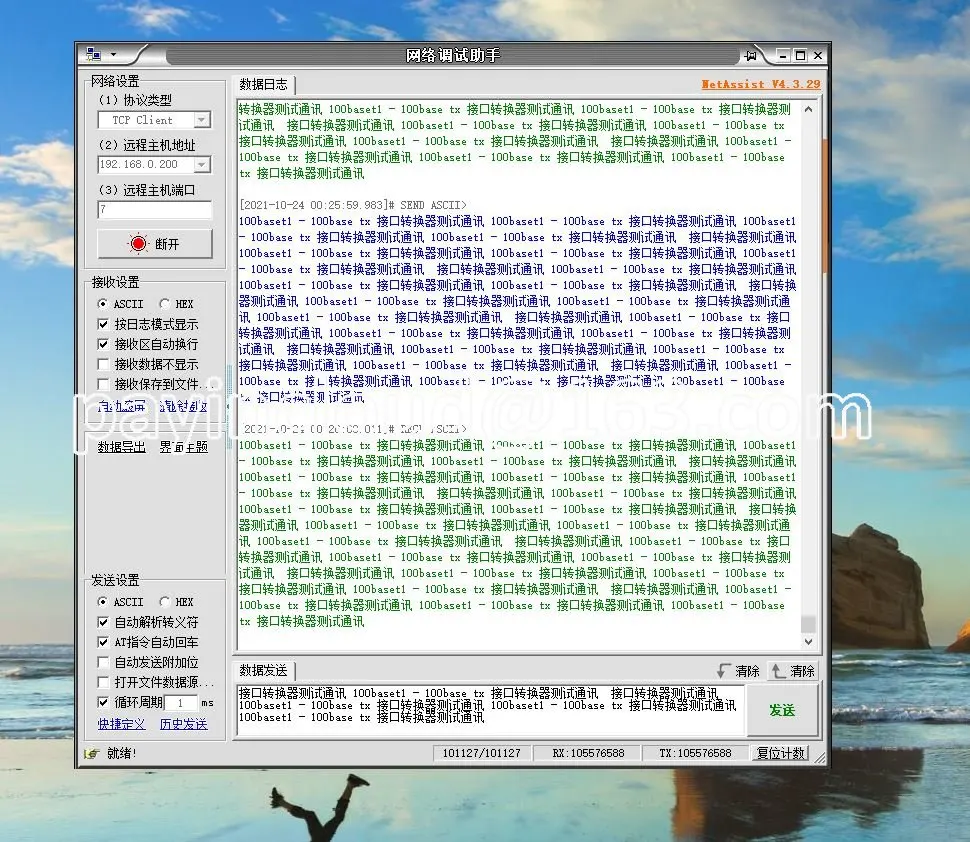This screenshot has height=842, width=970.
Task: Open the NetAssist V4.3.29 link
Action: click(760, 85)
